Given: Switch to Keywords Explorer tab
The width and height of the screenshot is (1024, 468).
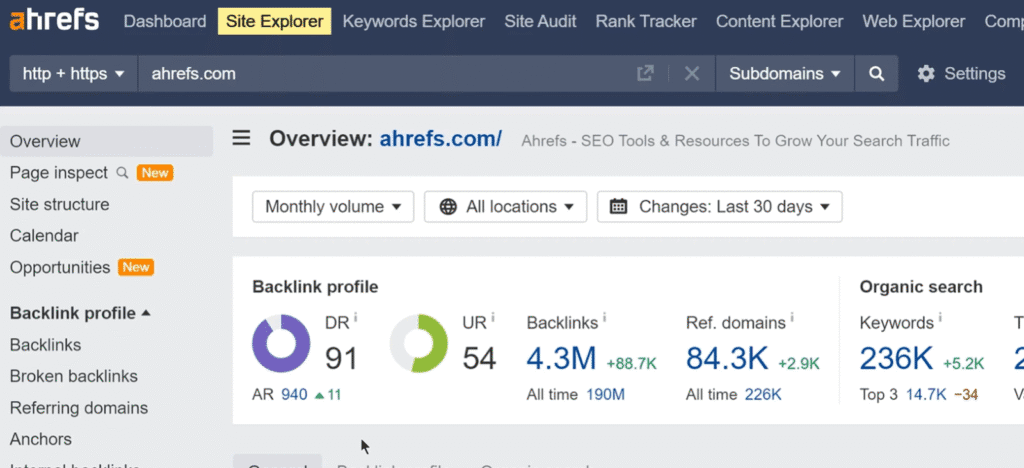Looking at the screenshot, I should (414, 22).
